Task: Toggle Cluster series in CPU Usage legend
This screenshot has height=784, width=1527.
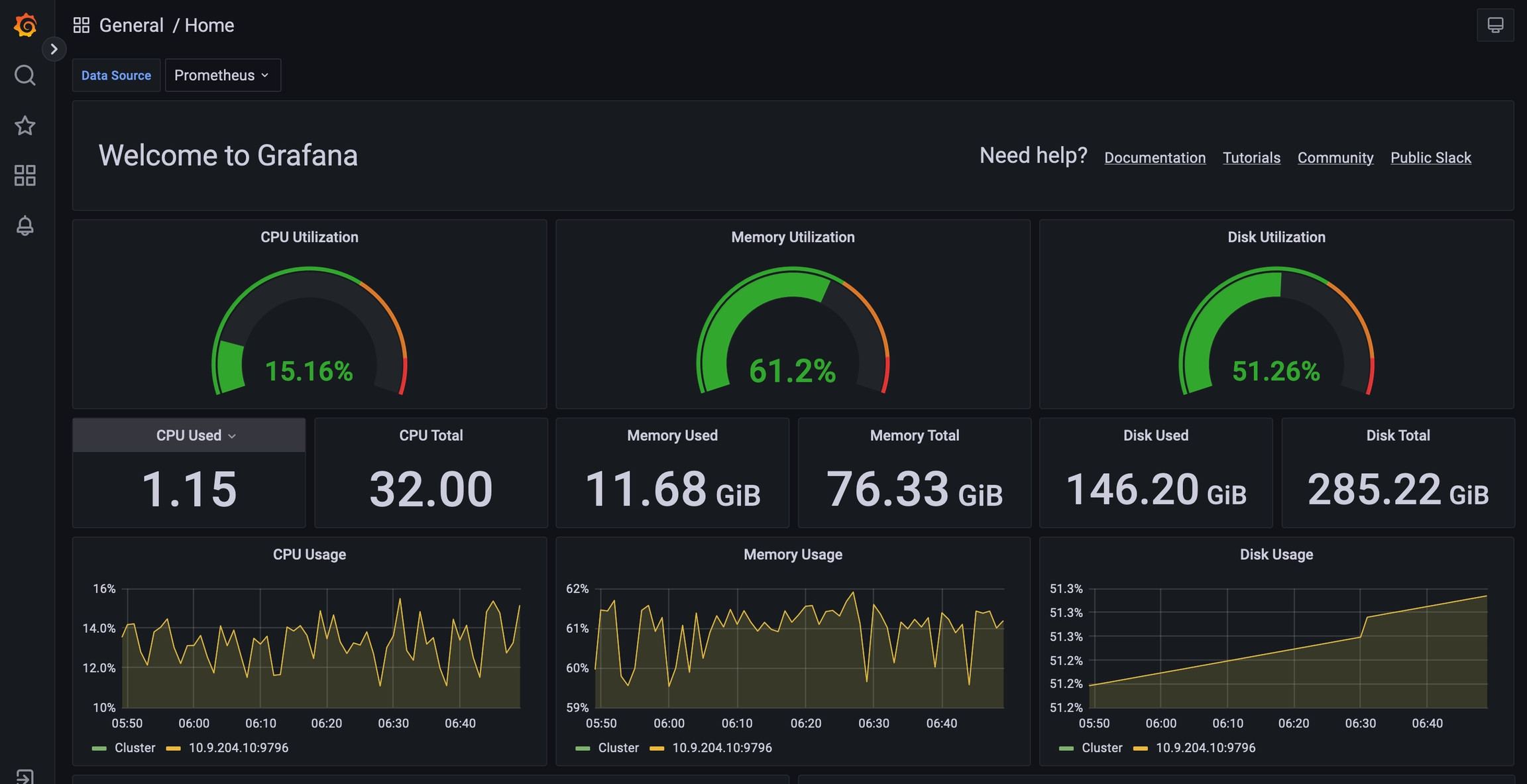Action: (135, 748)
